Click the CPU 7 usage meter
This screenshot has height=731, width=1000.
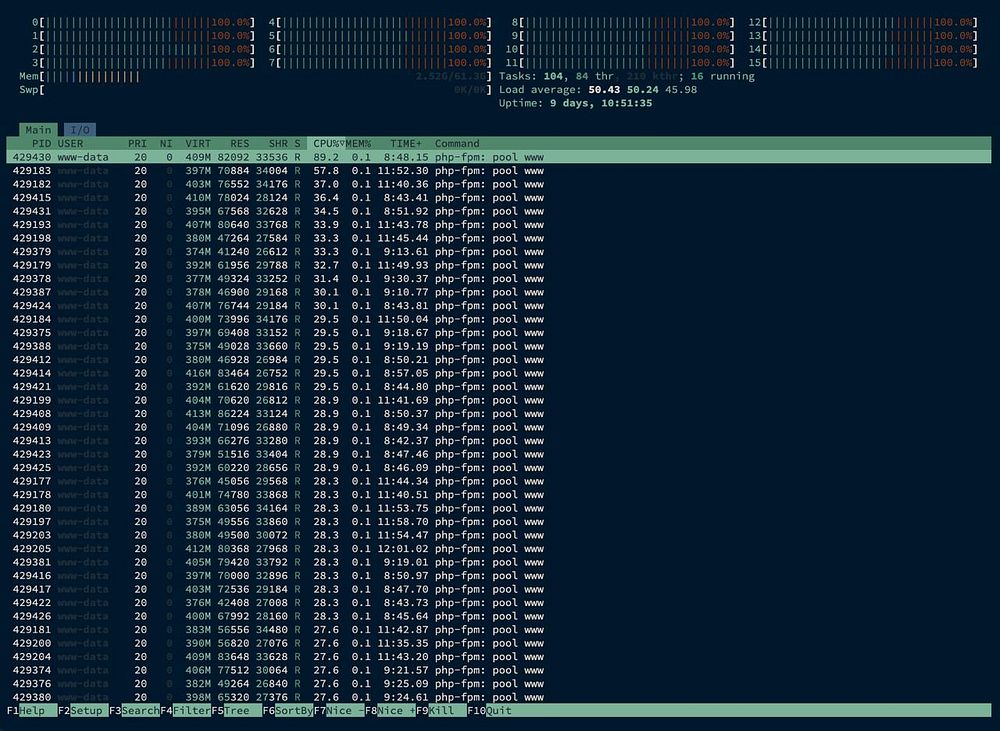380,63
